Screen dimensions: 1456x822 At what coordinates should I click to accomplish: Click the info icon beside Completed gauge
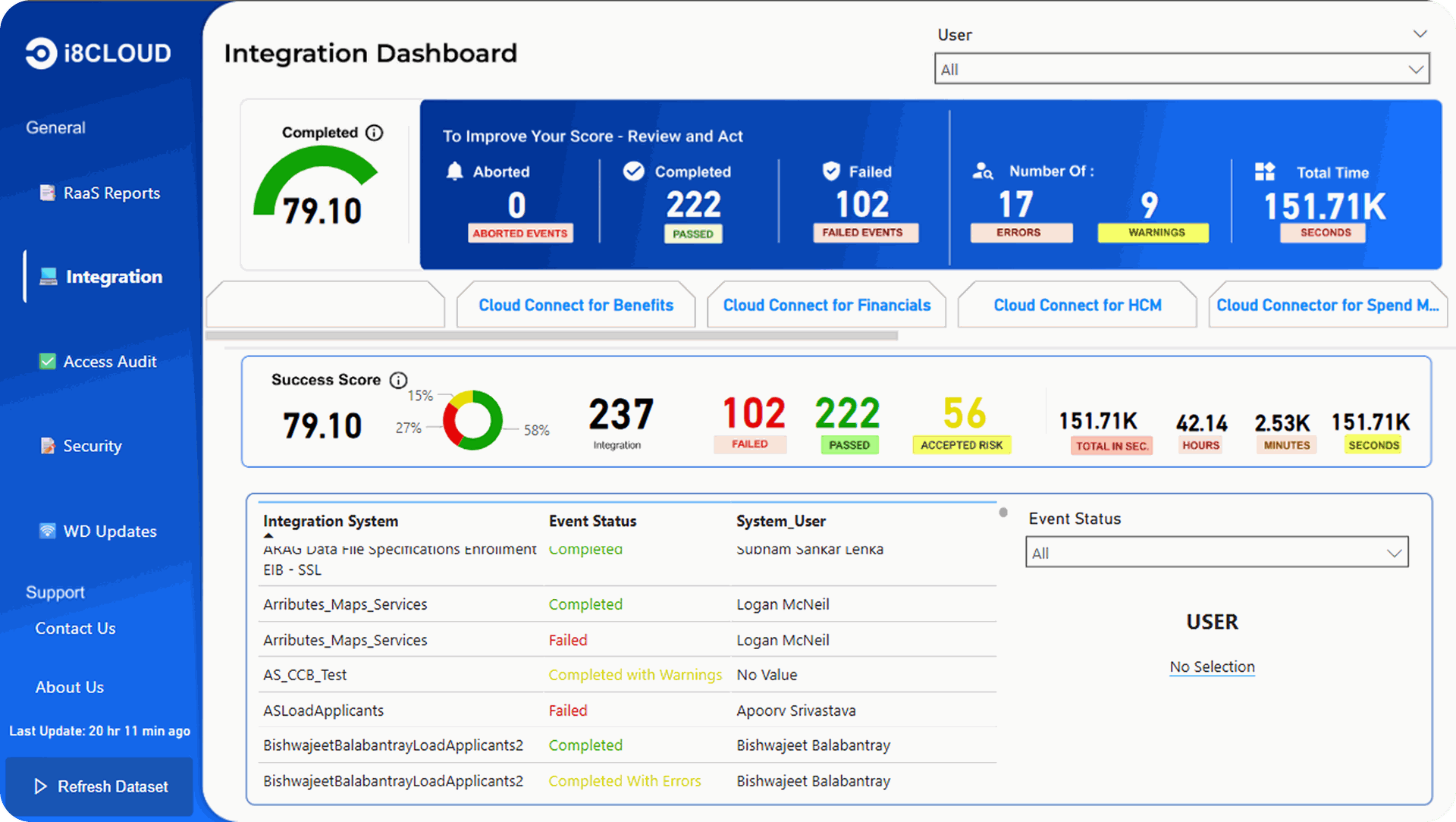[372, 132]
